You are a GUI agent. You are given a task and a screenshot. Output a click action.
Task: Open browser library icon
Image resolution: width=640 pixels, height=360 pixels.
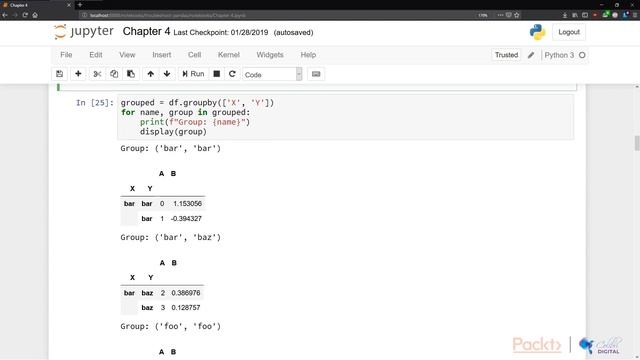[x=575, y=15]
